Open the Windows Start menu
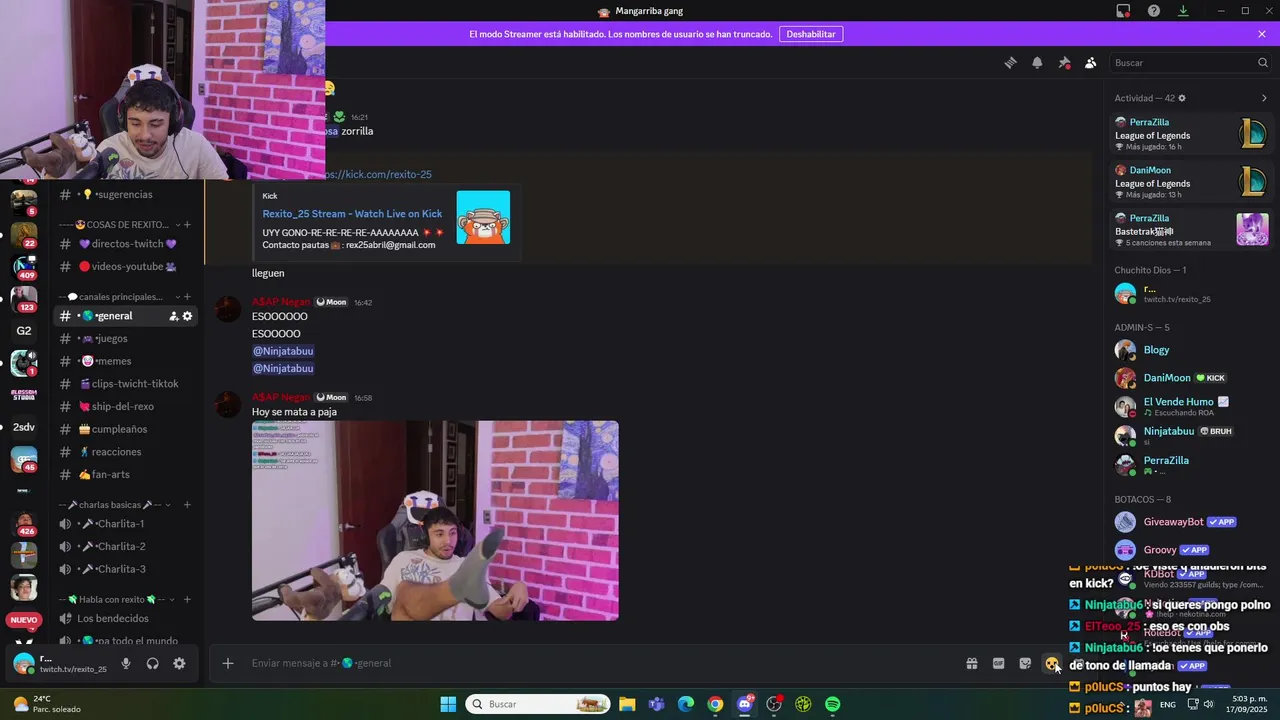 448,704
